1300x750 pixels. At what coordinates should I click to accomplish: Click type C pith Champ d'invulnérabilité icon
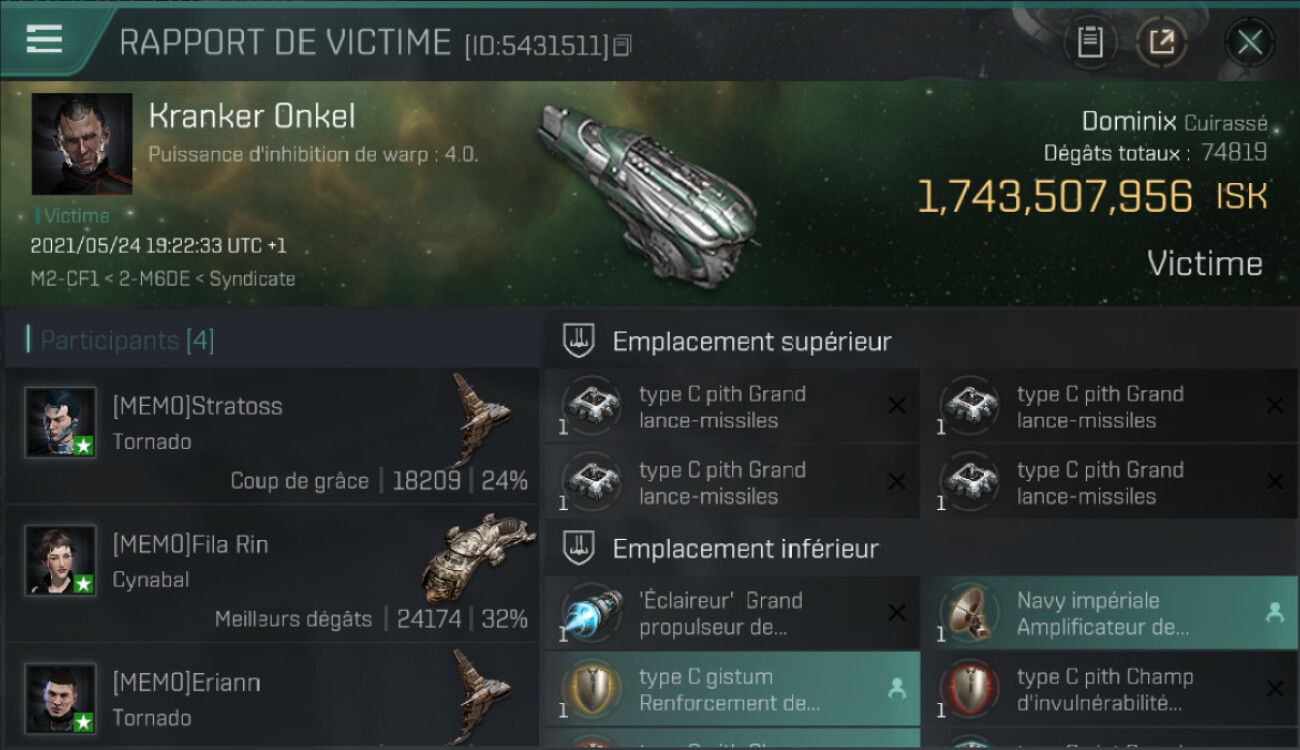[x=965, y=689]
